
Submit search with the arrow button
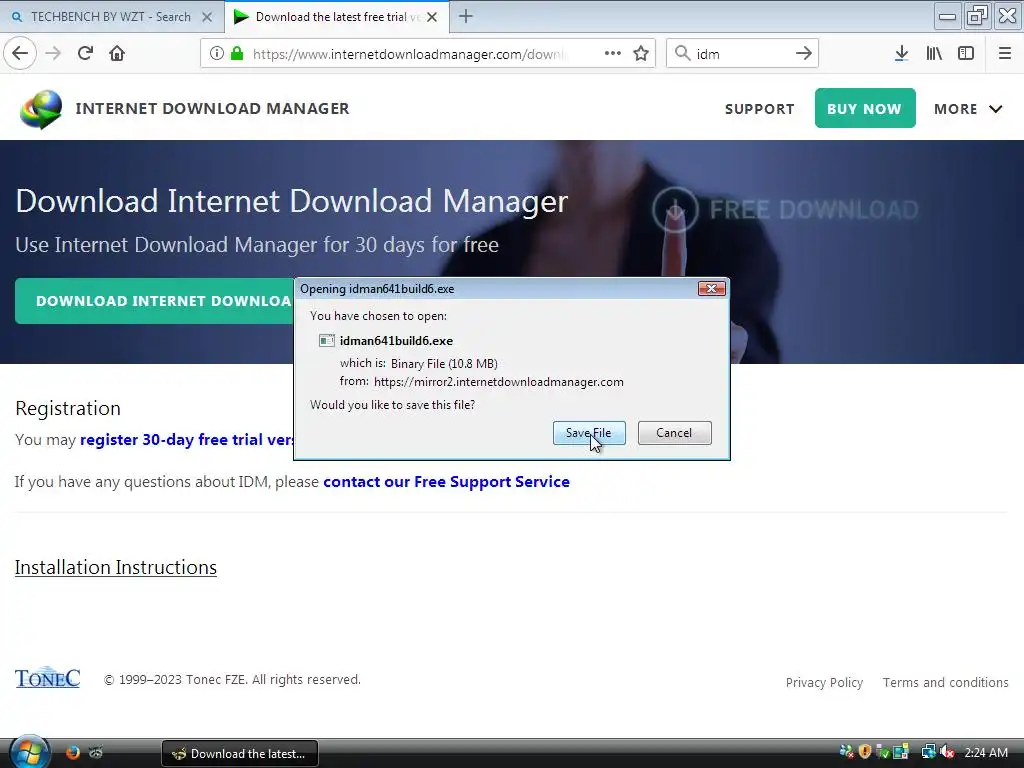(x=804, y=53)
